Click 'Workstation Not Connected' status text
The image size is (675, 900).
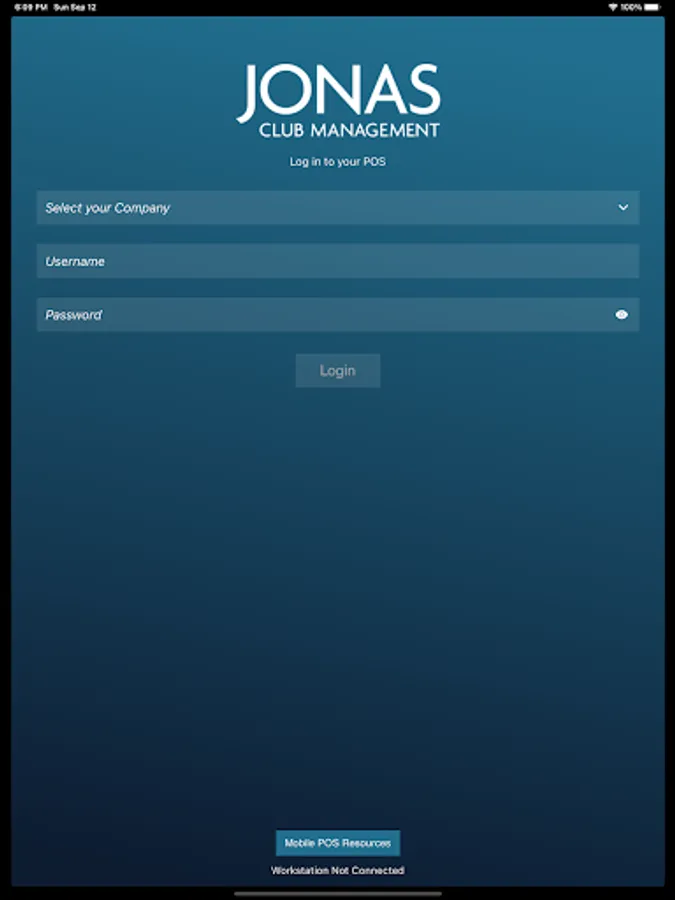(338, 870)
